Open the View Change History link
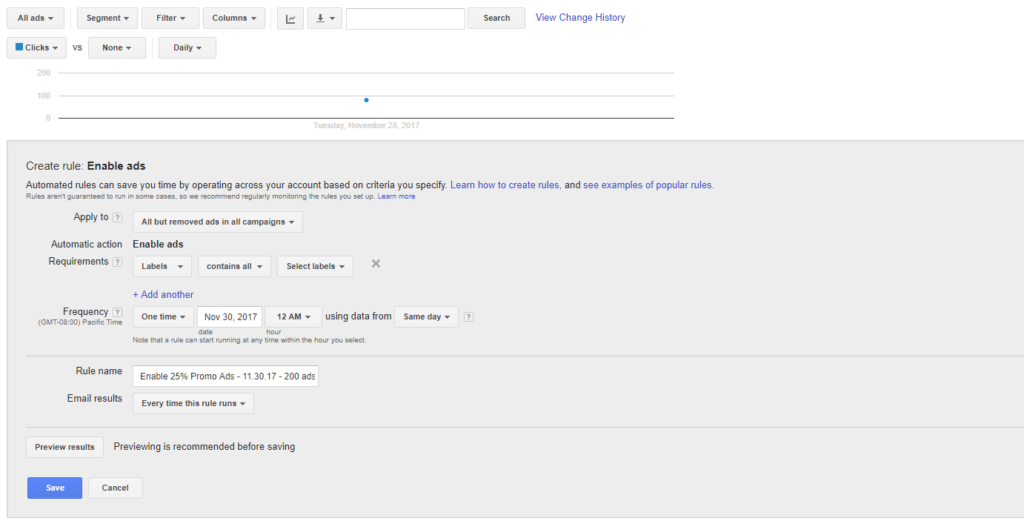Image resolution: width=1024 pixels, height=521 pixels. pyautogui.click(x=580, y=18)
